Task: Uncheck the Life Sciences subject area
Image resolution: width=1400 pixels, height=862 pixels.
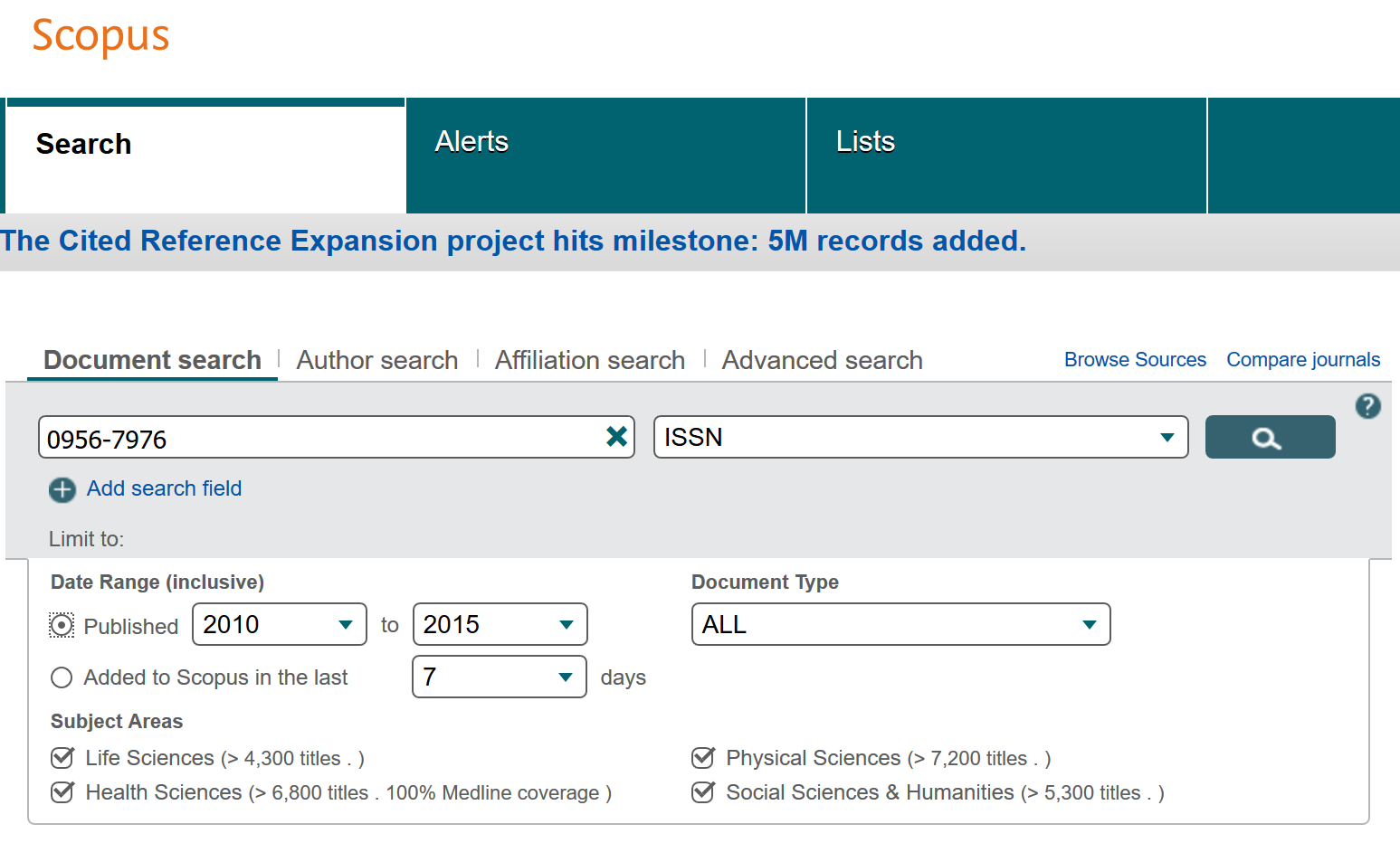Action: [62, 758]
